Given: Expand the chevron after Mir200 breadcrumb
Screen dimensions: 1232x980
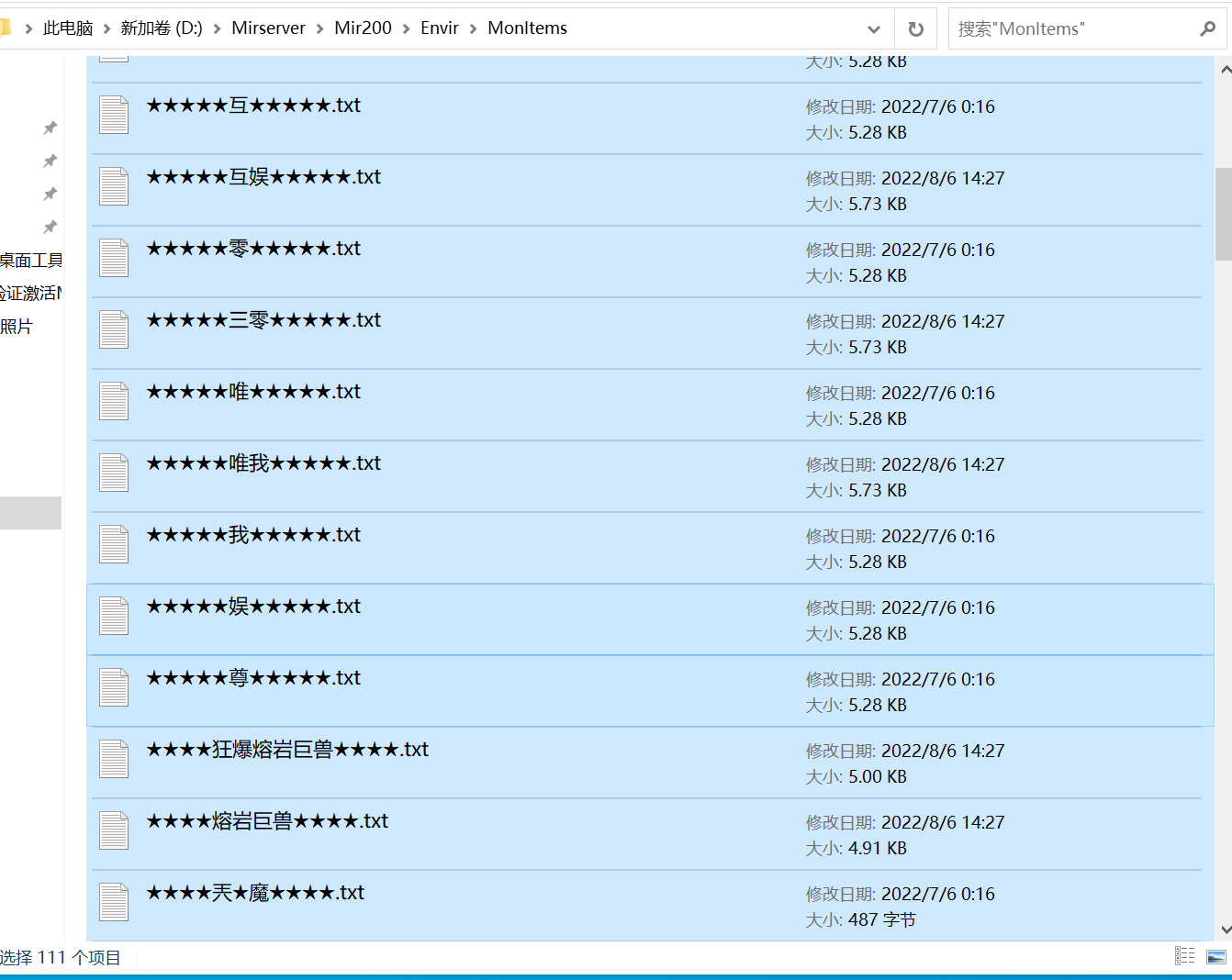Looking at the screenshot, I should tap(406, 29).
